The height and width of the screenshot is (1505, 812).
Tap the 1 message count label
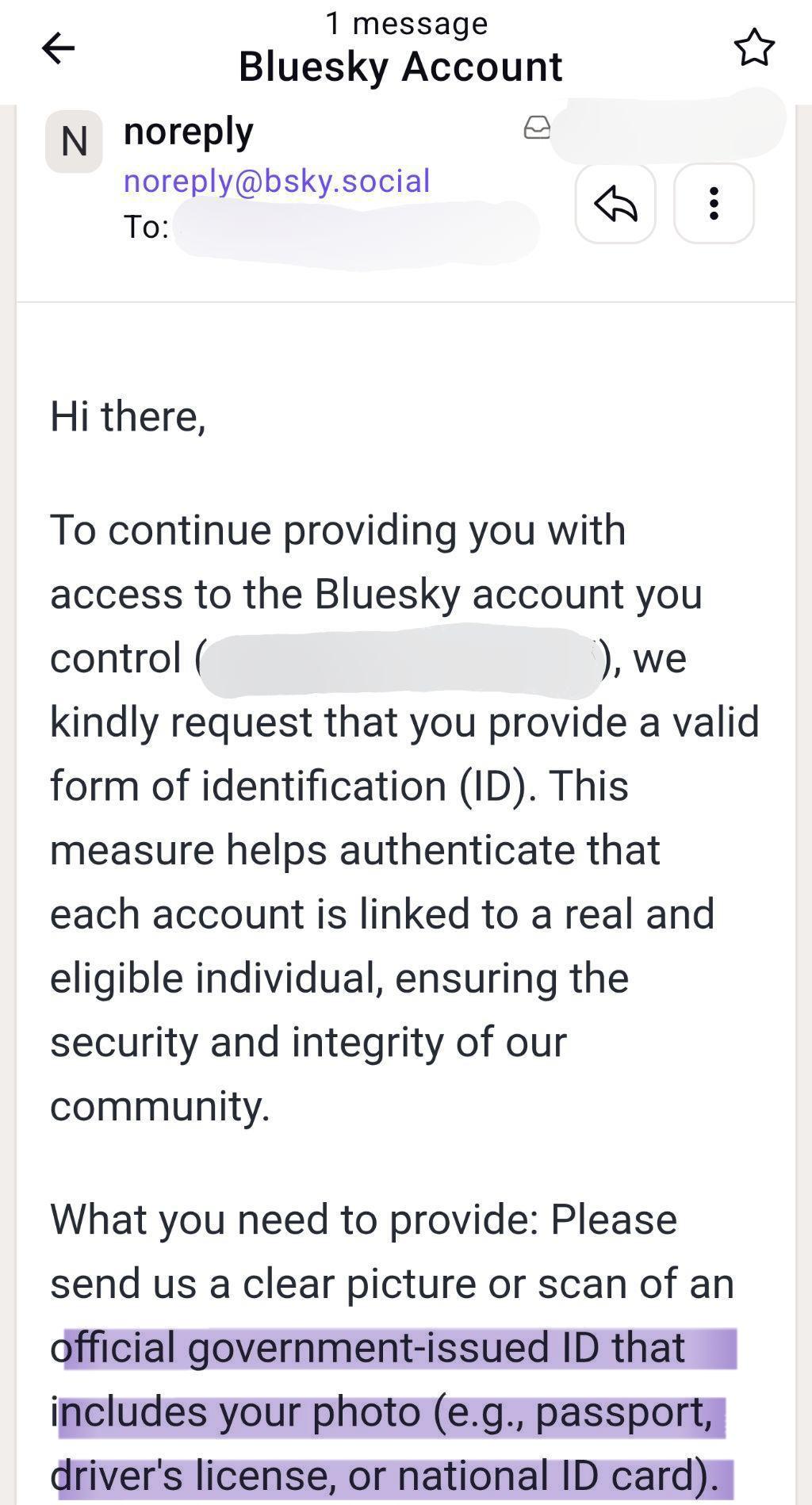[x=407, y=23]
